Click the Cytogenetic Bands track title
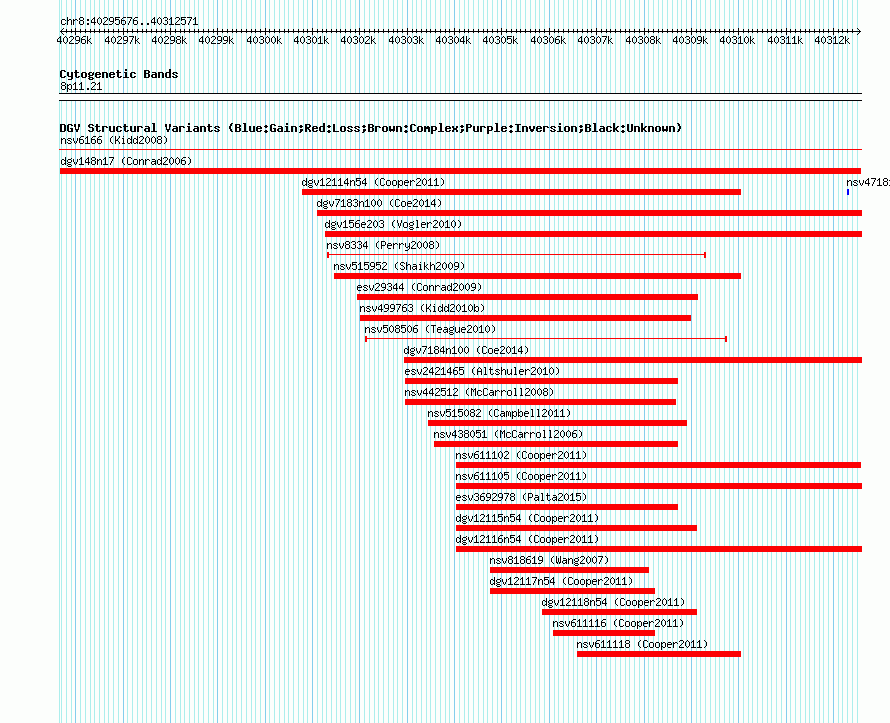 click(x=119, y=74)
